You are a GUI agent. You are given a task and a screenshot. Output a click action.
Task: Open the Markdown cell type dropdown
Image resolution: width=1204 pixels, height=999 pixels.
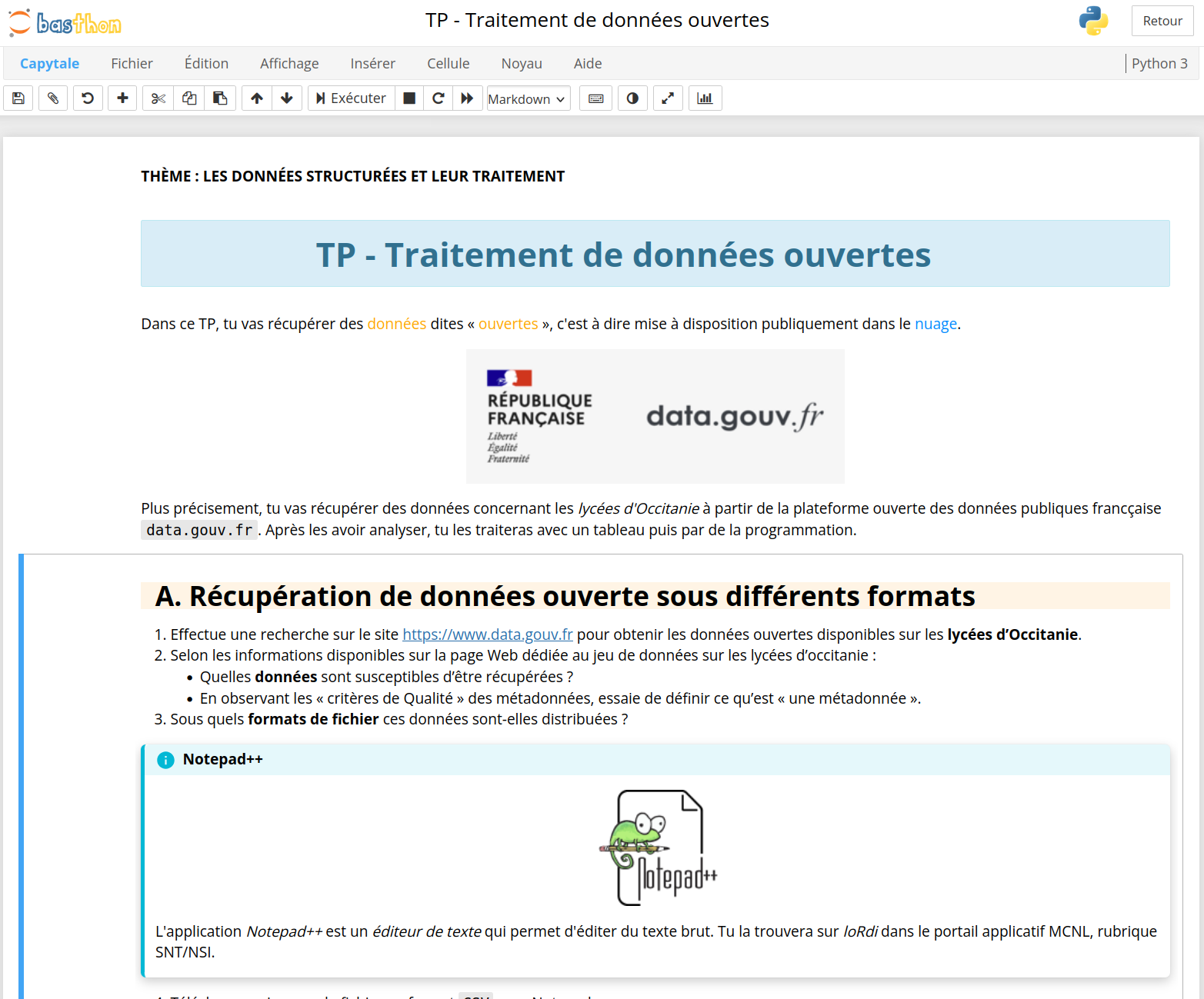click(x=528, y=98)
